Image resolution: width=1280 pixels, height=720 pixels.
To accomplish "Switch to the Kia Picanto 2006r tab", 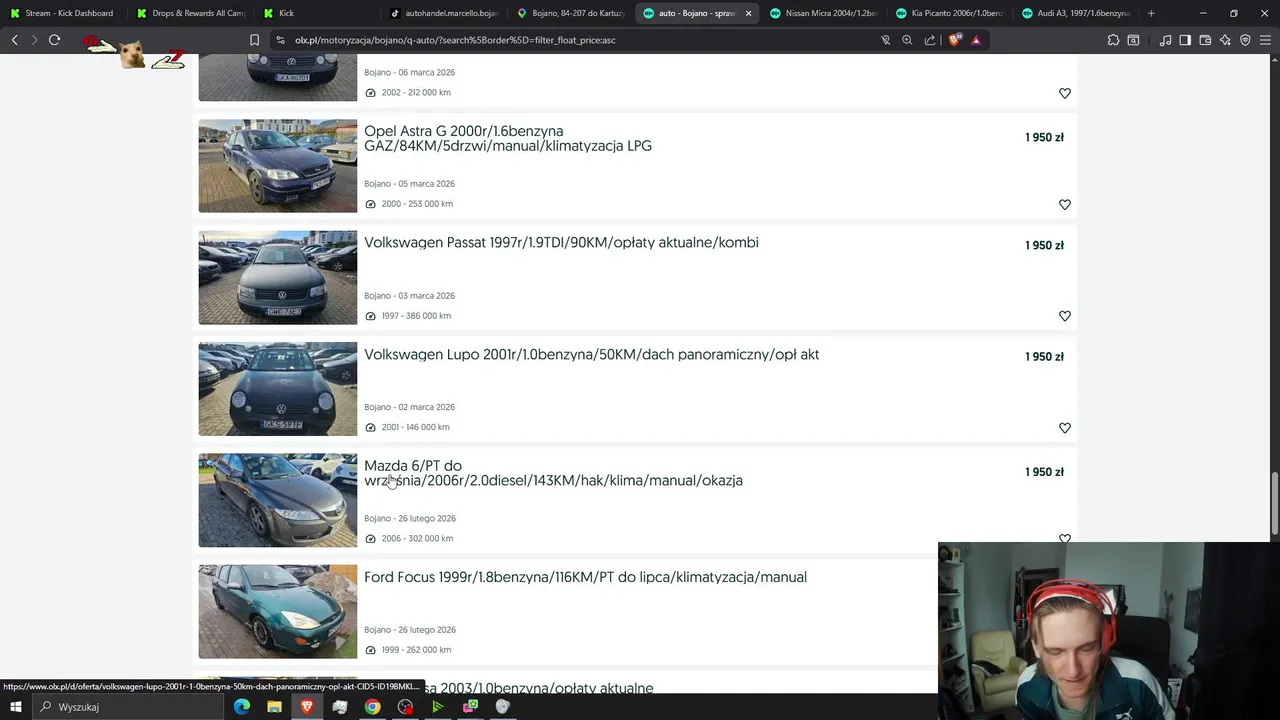I will coord(950,13).
